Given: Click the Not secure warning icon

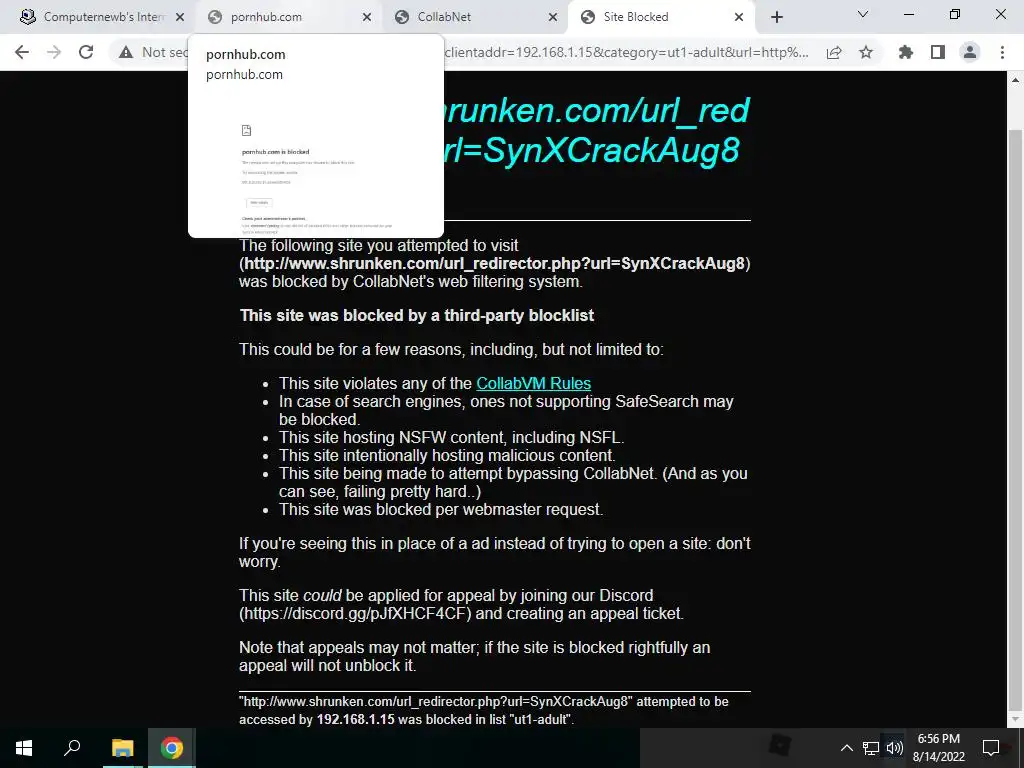Looking at the screenshot, I should [x=126, y=52].
